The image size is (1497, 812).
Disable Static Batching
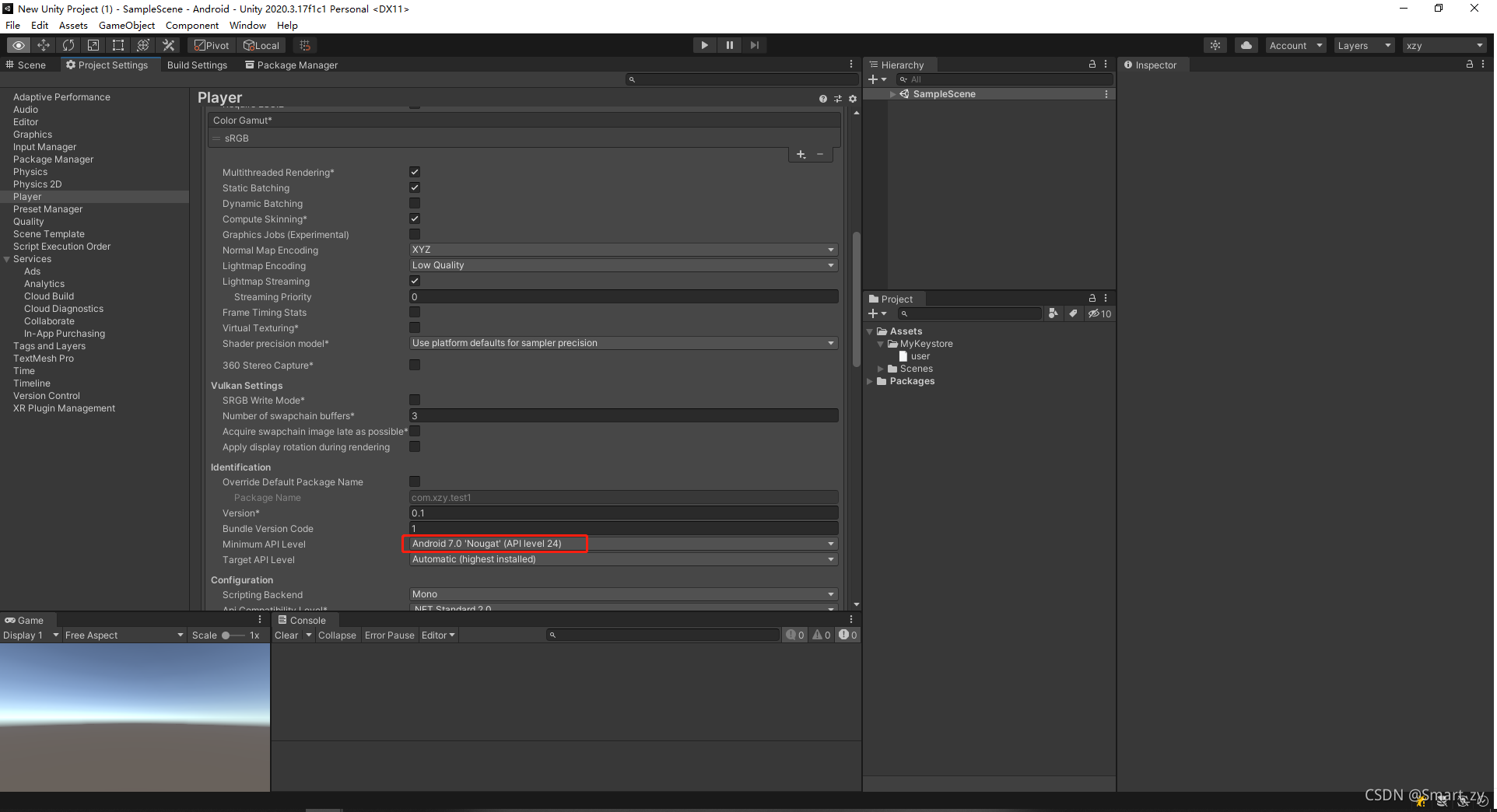click(x=415, y=187)
